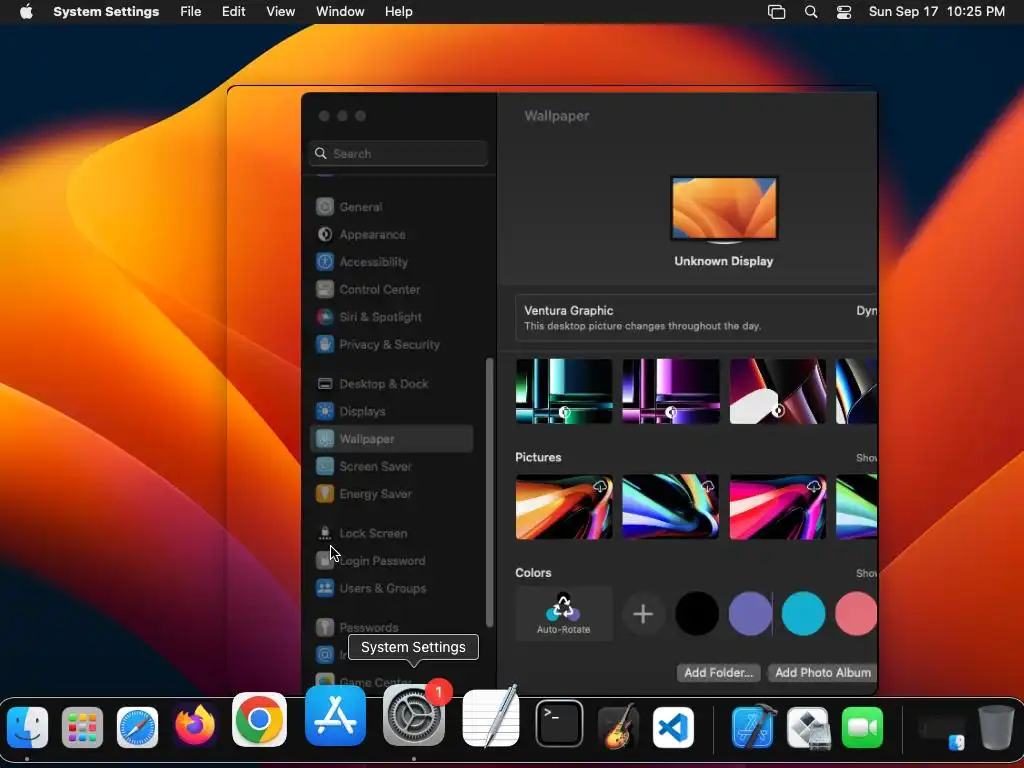Launch Firefox from the Dock

pyautogui.click(x=195, y=726)
